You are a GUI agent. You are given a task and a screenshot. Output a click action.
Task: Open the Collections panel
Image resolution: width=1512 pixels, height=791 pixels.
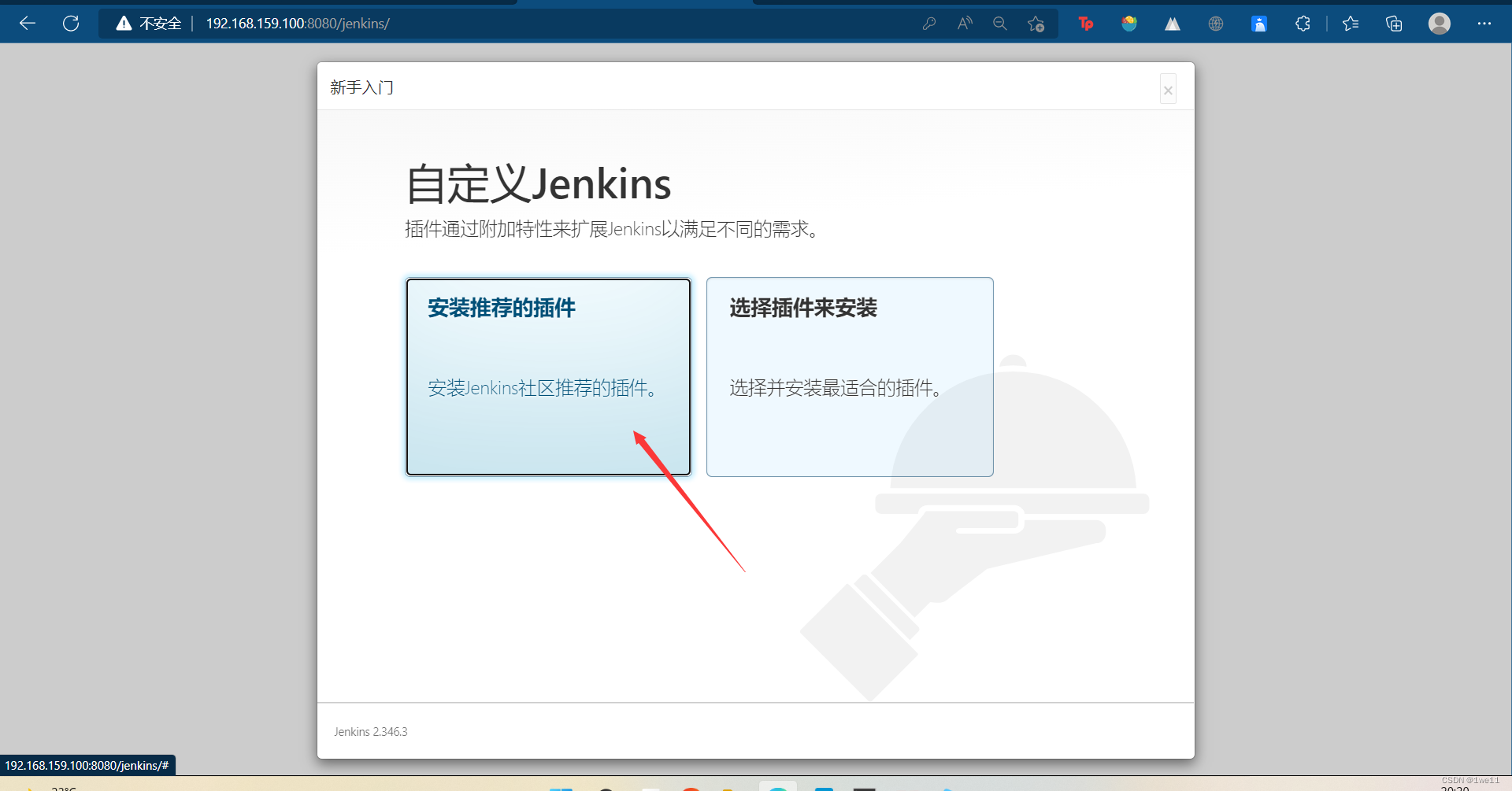1394,24
